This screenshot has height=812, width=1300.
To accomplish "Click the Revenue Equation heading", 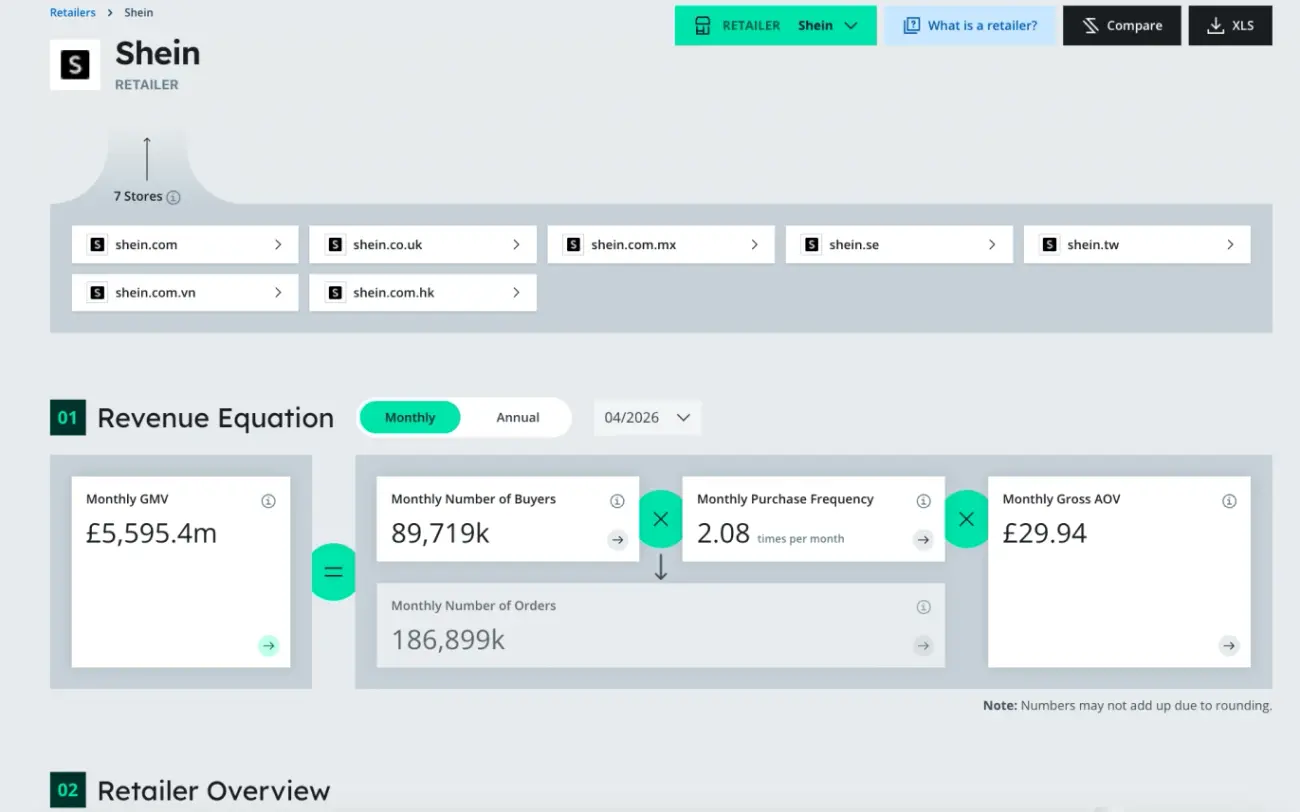I will point(215,418).
